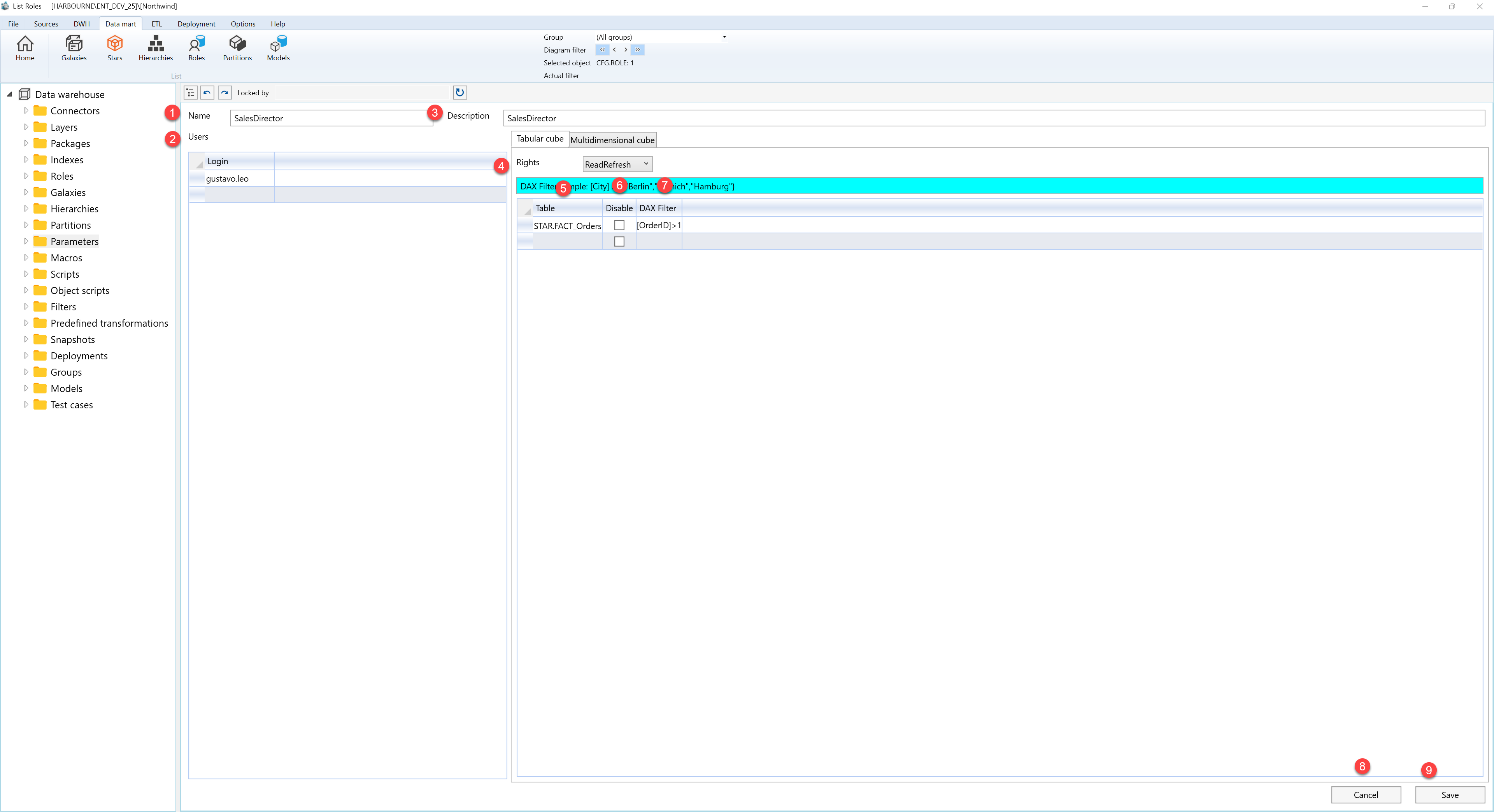Open the Hierarchies ribbon icon
This screenshot has height=812, width=1494.
coord(156,49)
